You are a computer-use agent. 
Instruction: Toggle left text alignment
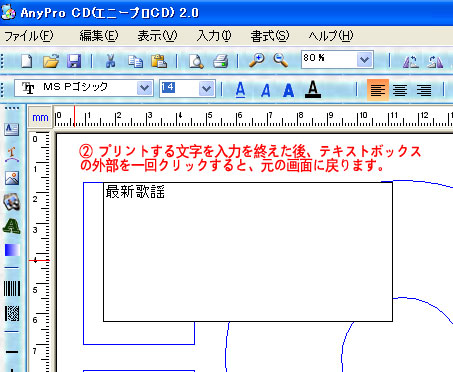click(x=378, y=90)
